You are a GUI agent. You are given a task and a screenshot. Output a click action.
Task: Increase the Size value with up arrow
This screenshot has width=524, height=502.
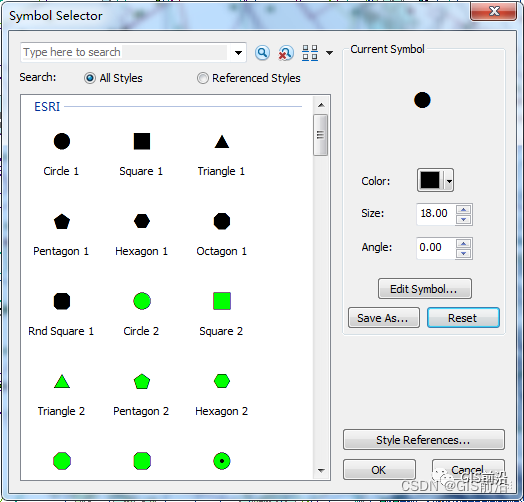464,210
